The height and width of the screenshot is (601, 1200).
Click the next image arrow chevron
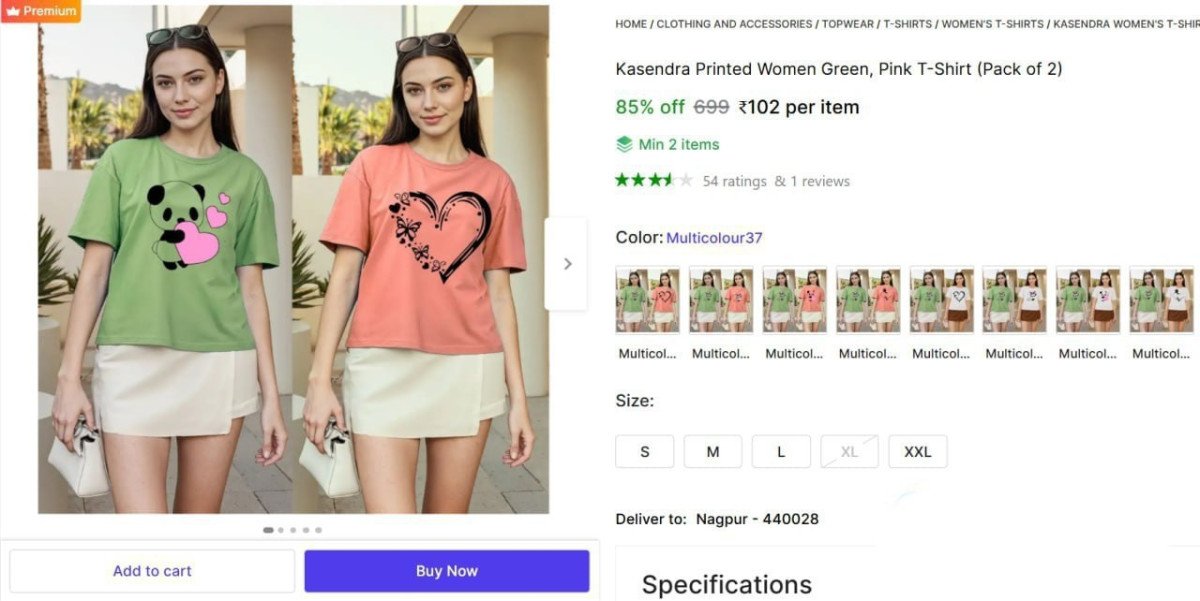tap(567, 264)
